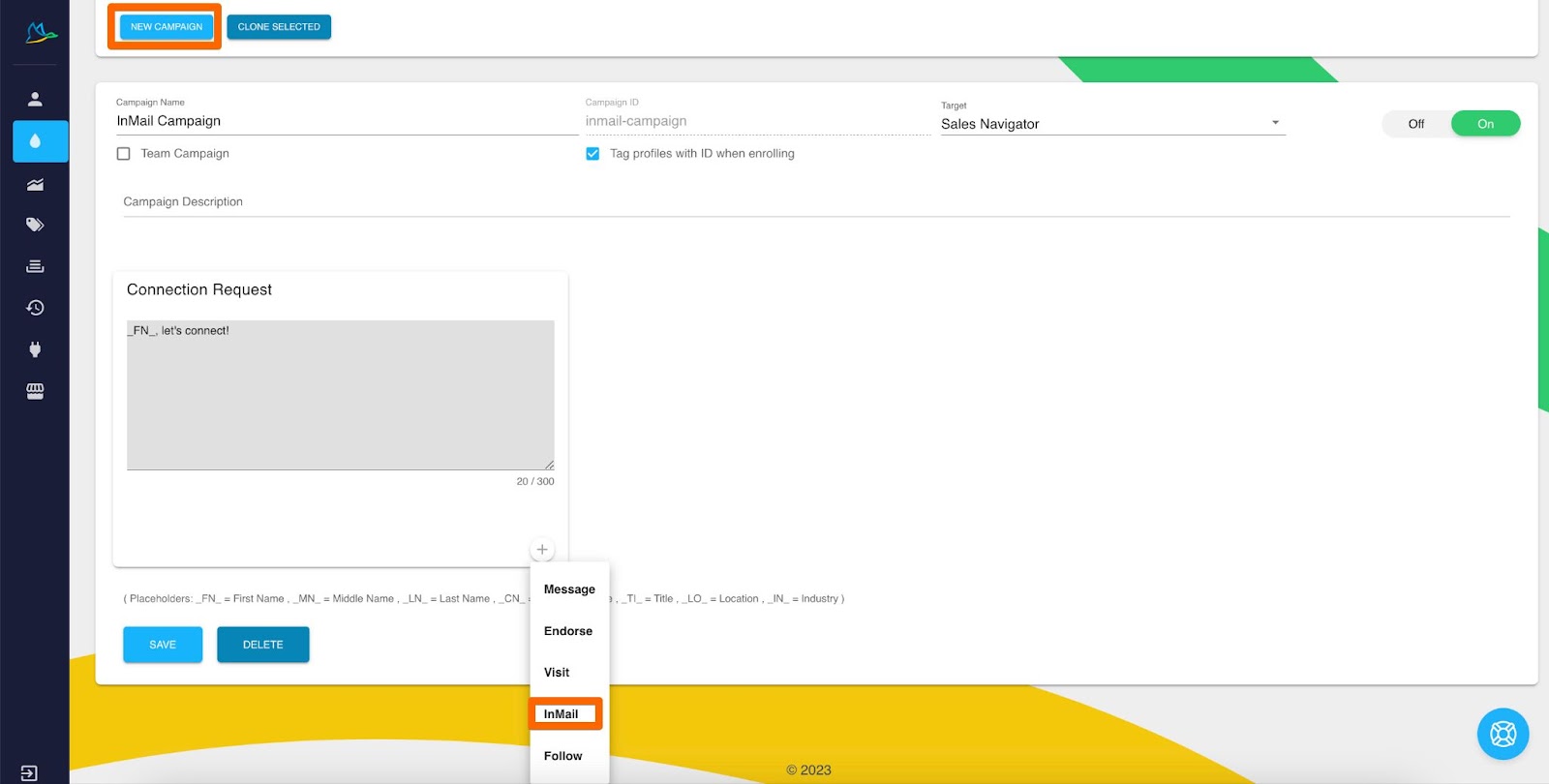
Task: Check the Team Campaign checkbox
Action: click(x=124, y=154)
